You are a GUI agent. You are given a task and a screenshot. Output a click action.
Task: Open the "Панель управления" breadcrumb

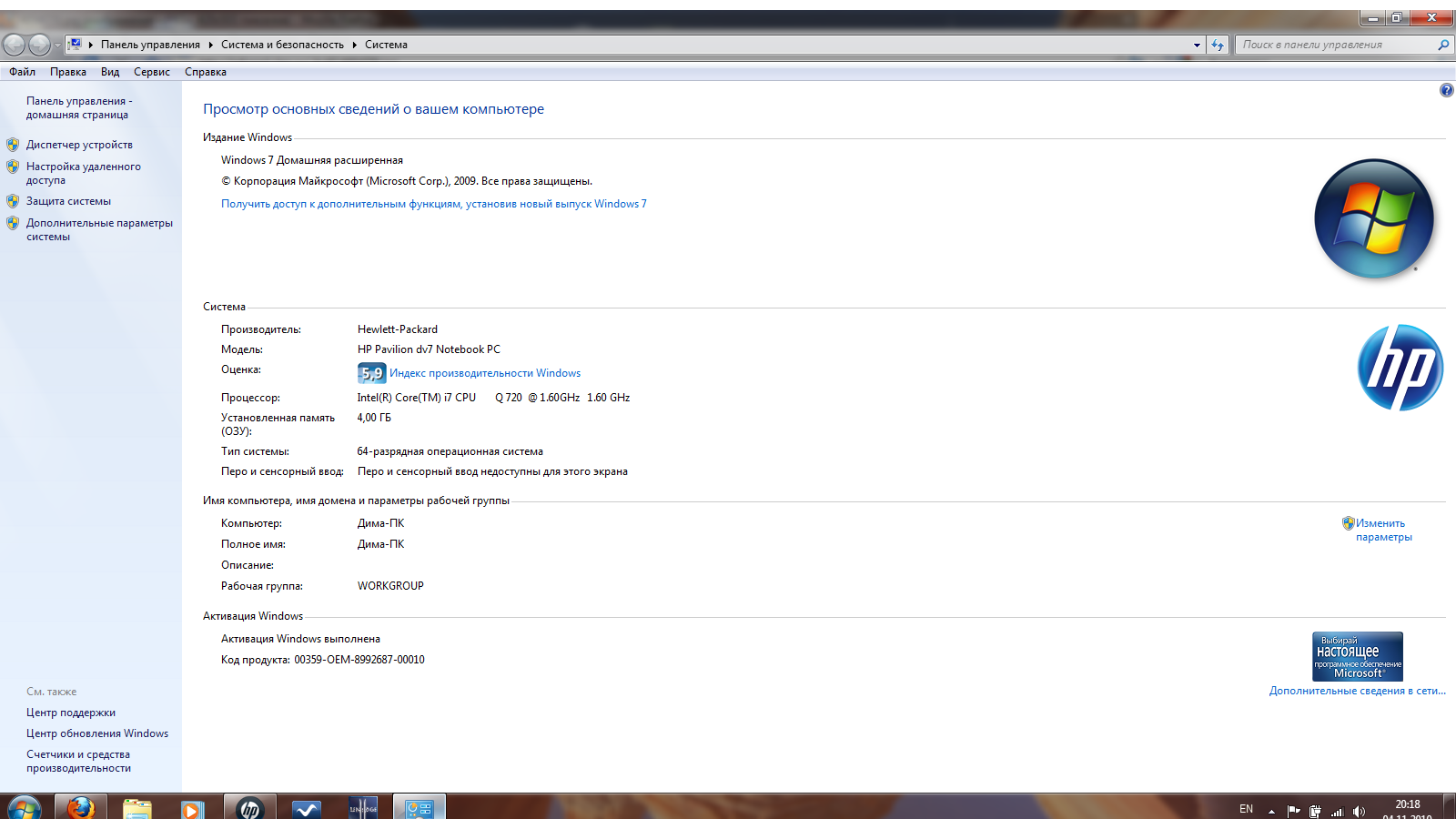(x=150, y=45)
